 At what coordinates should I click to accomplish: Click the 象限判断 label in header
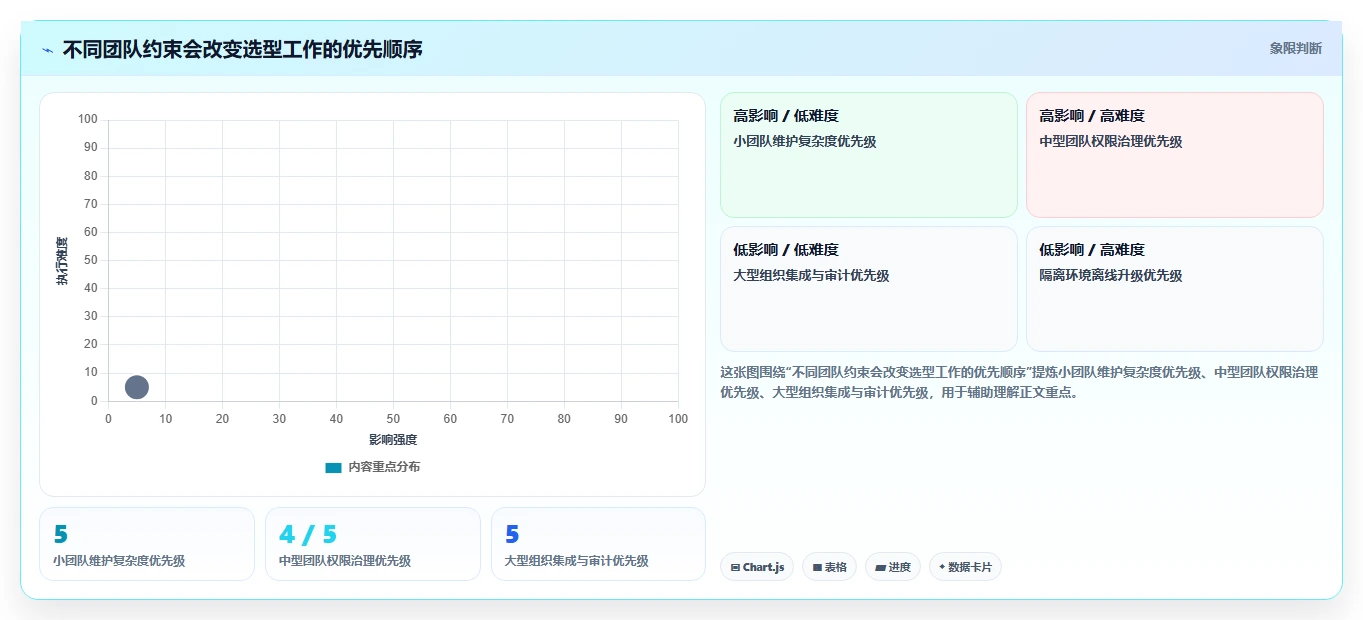pyautogui.click(x=1296, y=48)
